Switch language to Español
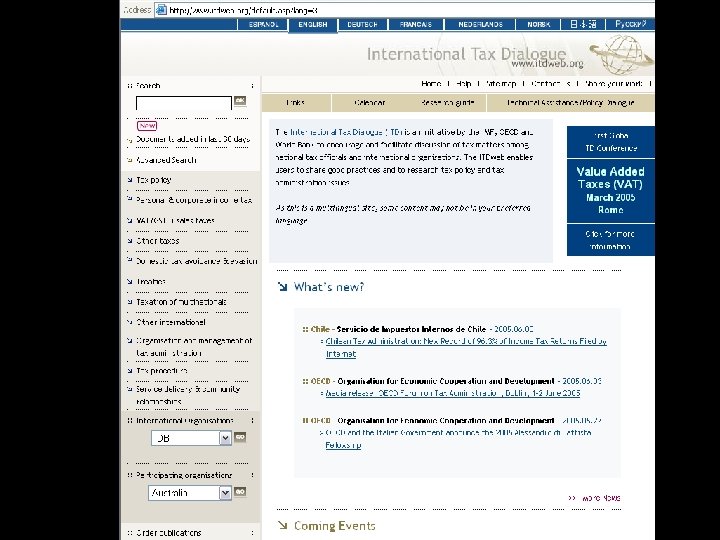Image resolution: width=720 pixels, height=540 pixels. pyautogui.click(x=264, y=24)
